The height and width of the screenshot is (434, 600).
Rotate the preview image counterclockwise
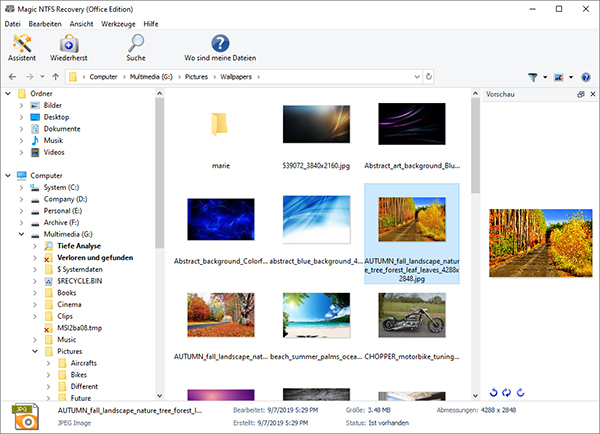[493, 392]
